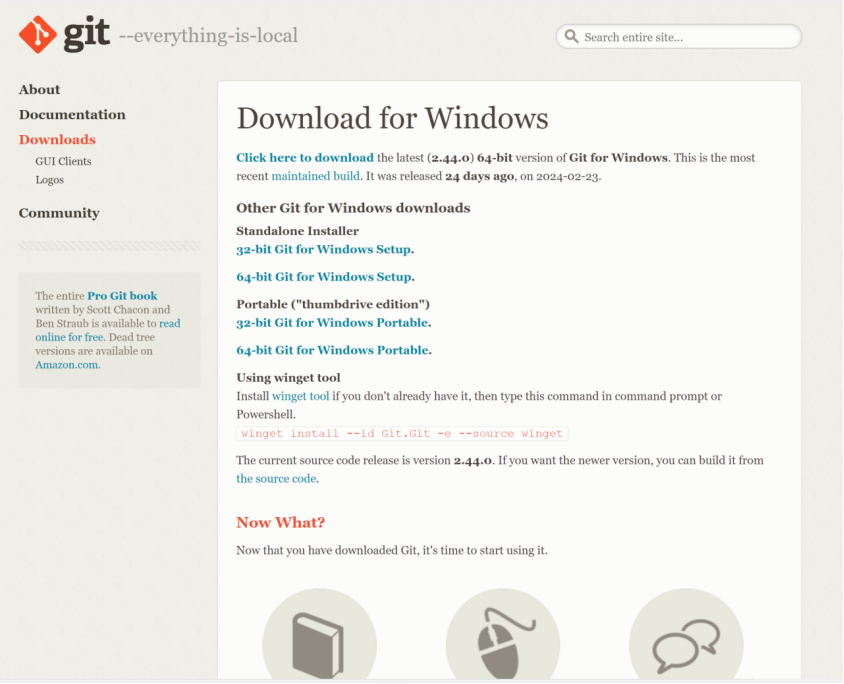This screenshot has height=684, width=844.
Task: Click the 'Standalone Installer' subheading
Action: 297,231
